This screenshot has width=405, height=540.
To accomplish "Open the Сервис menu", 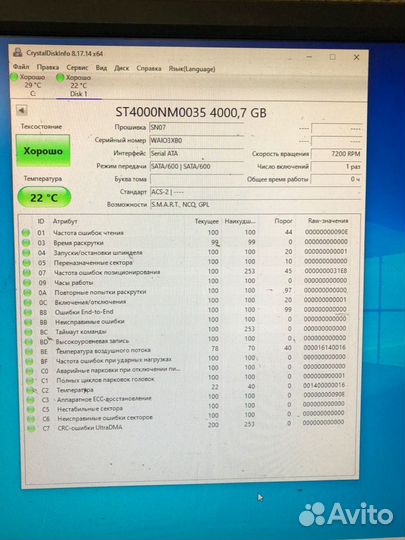I will click(x=77, y=68).
